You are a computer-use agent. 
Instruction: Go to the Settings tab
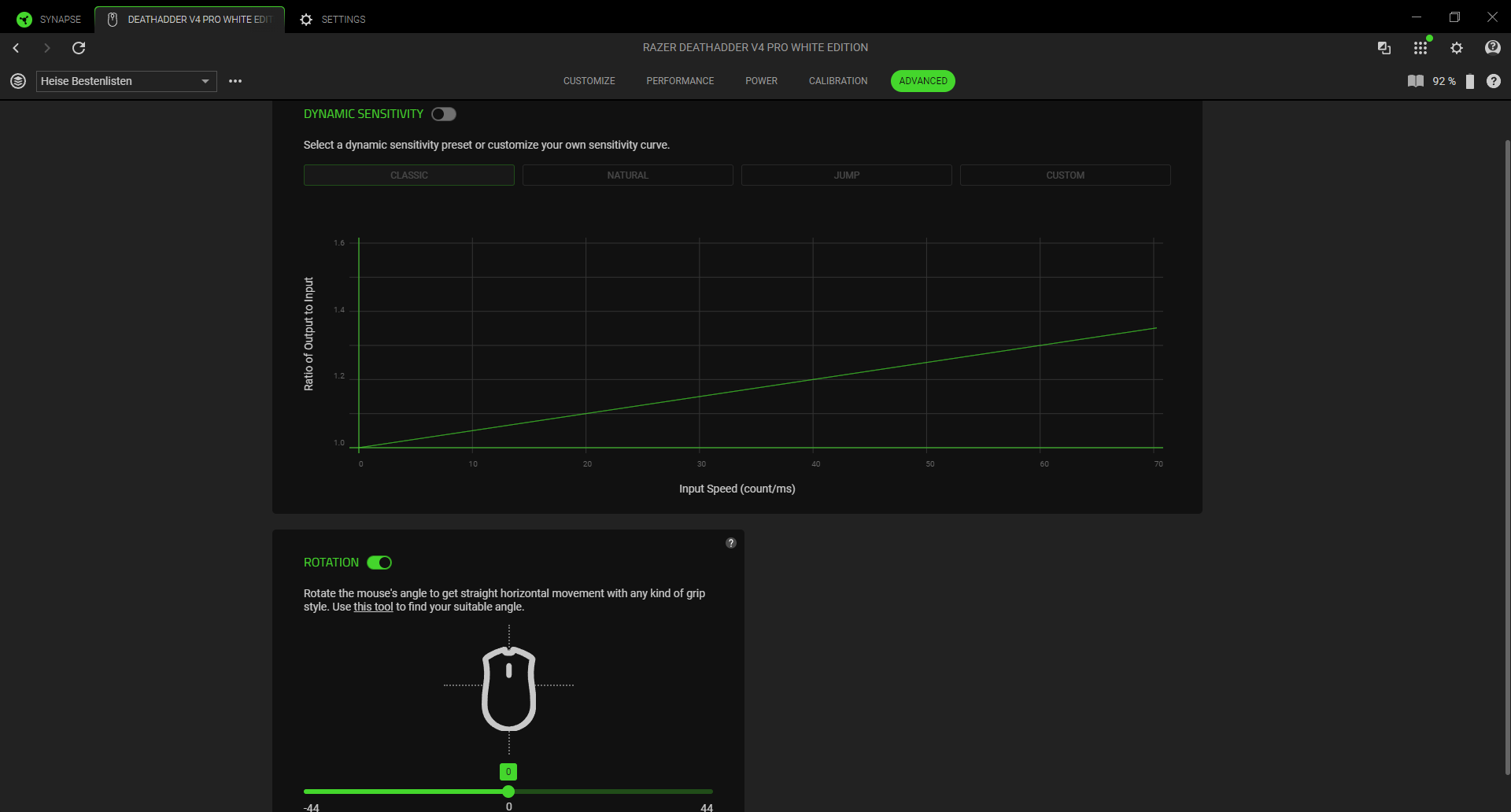tap(334, 19)
